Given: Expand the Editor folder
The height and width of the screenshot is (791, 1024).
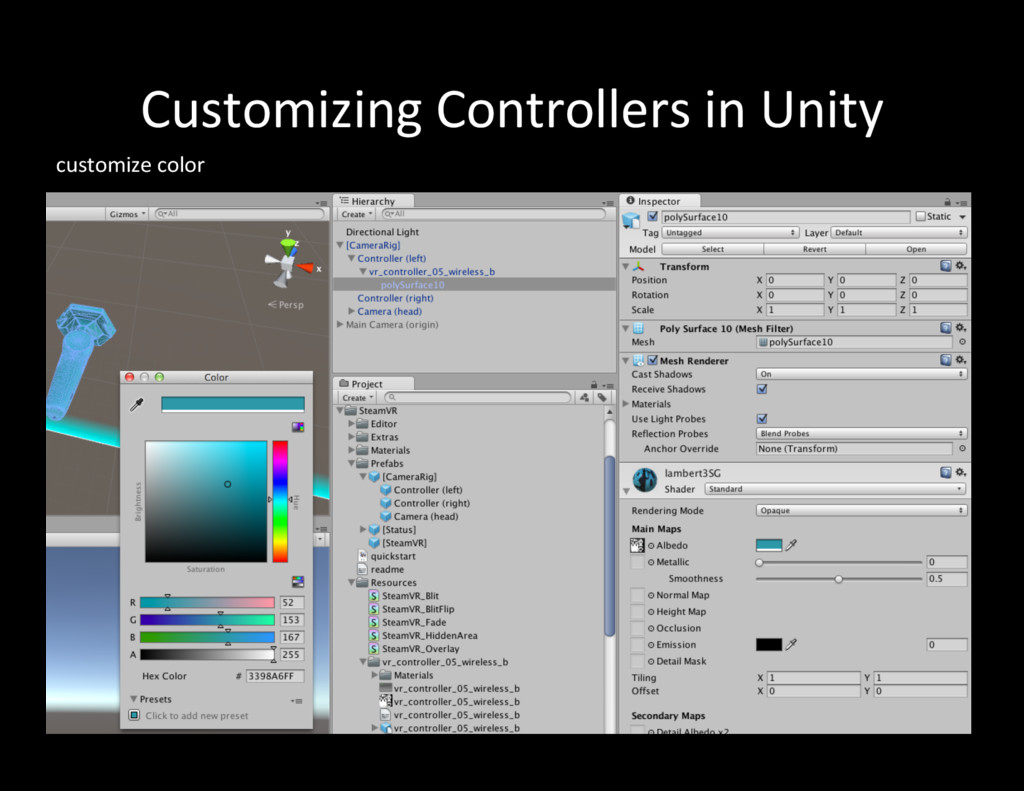Looking at the screenshot, I should coord(351,423).
